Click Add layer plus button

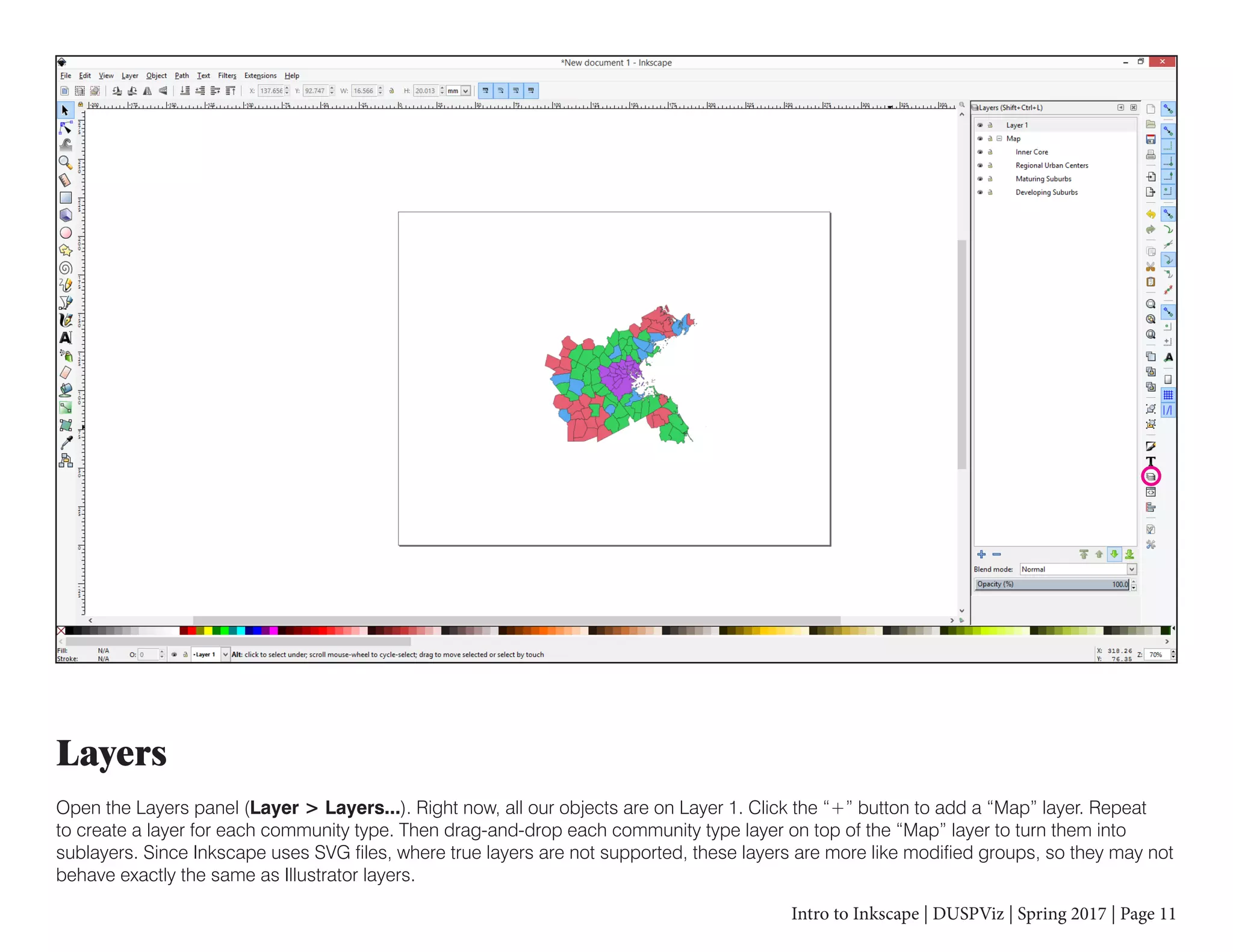click(981, 554)
